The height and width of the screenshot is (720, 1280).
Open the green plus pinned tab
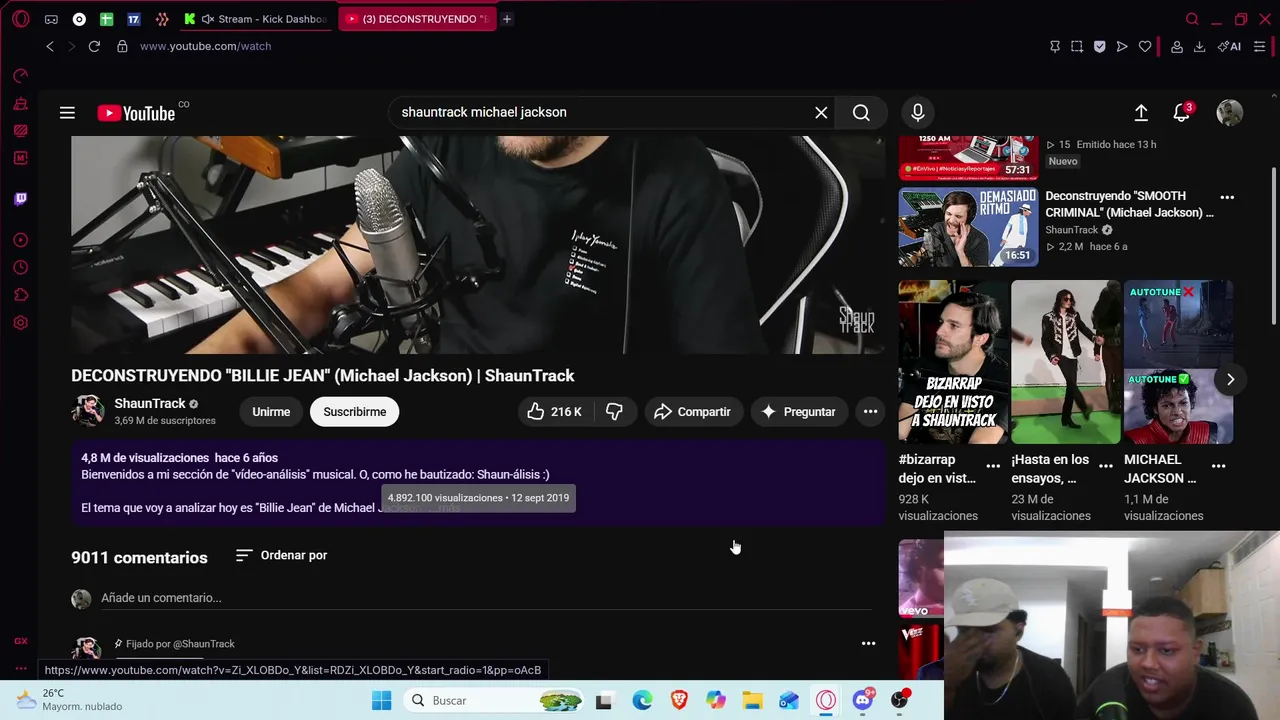[x=106, y=19]
